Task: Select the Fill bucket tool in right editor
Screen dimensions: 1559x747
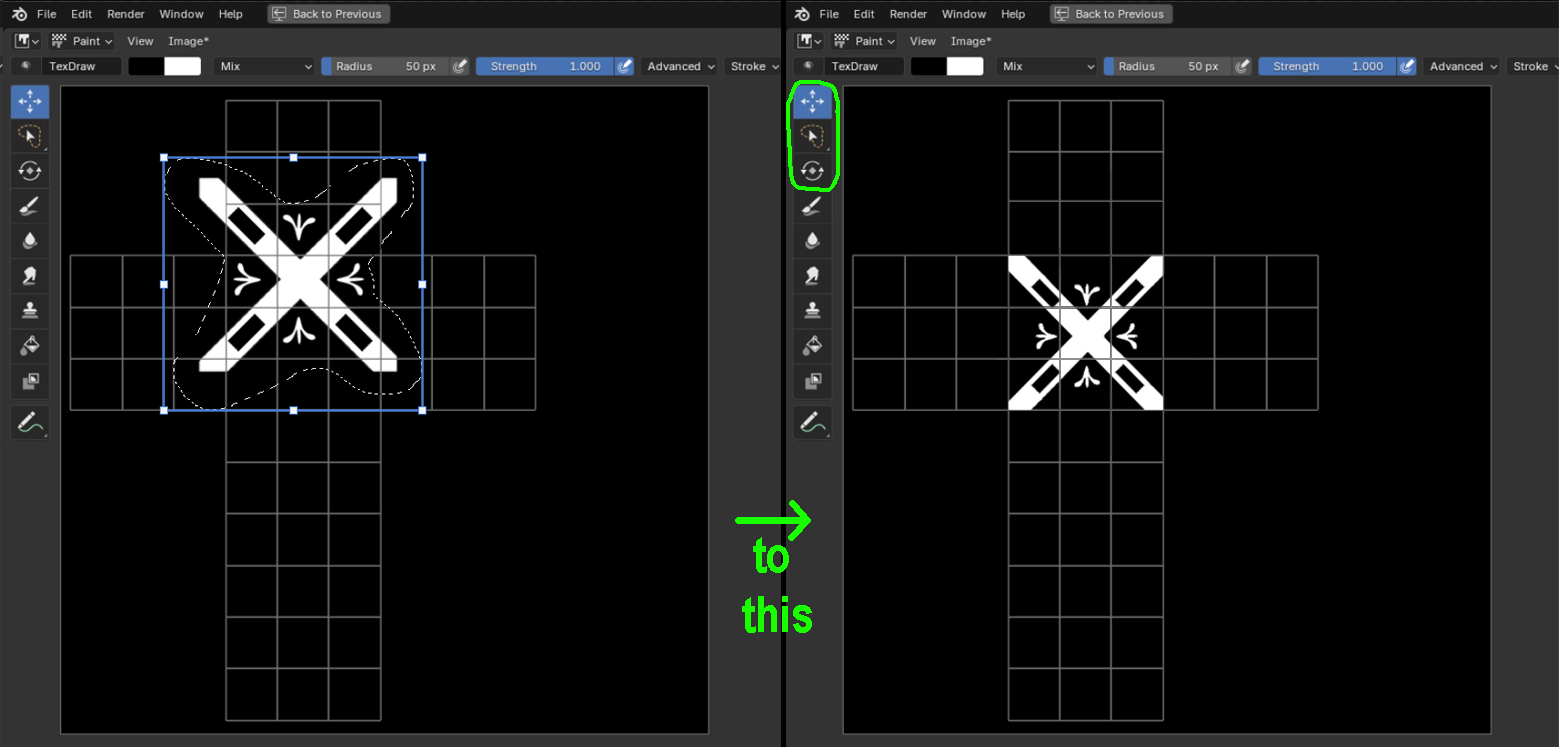Action: 812,346
